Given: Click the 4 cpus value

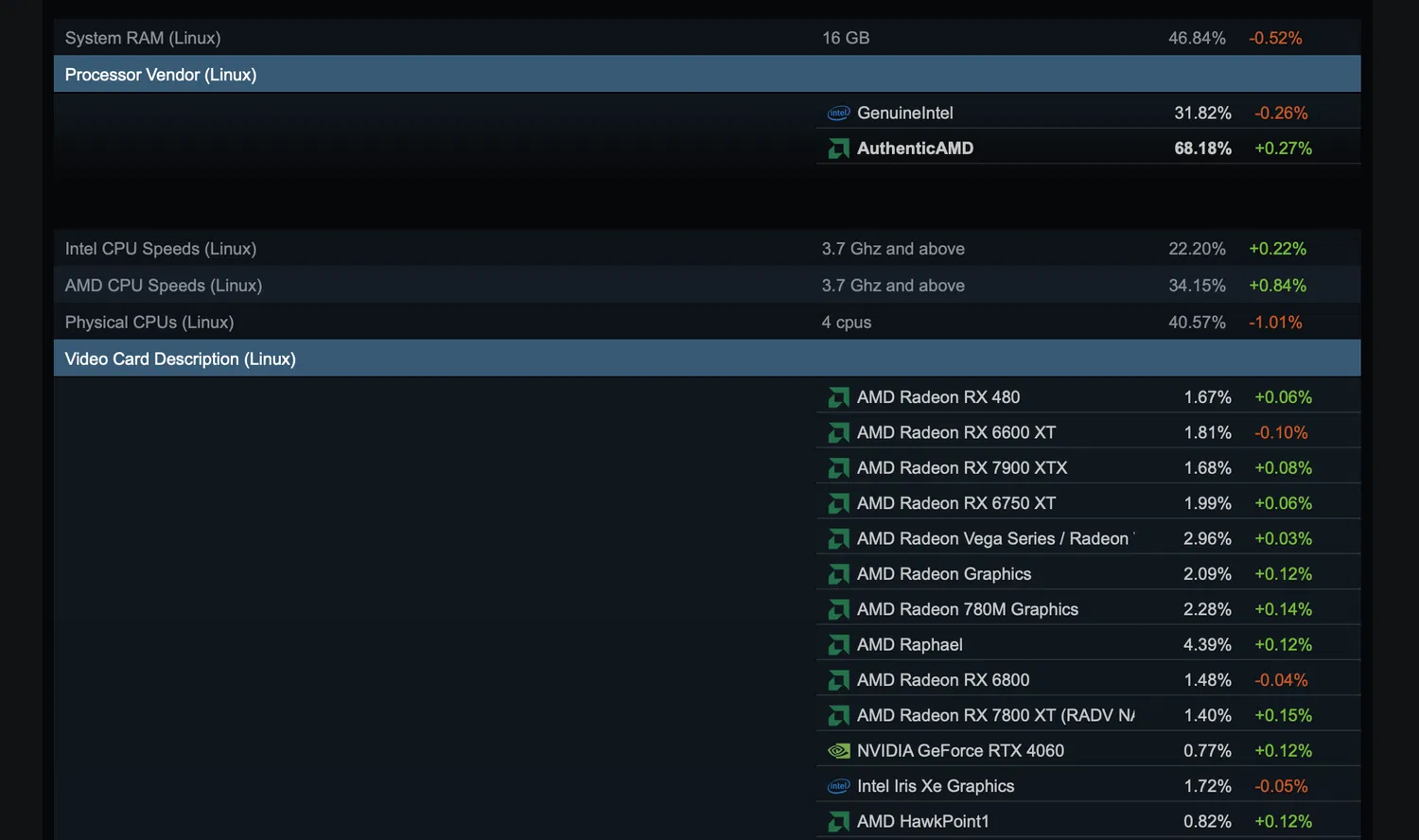Looking at the screenshot, I should (847, 323).
